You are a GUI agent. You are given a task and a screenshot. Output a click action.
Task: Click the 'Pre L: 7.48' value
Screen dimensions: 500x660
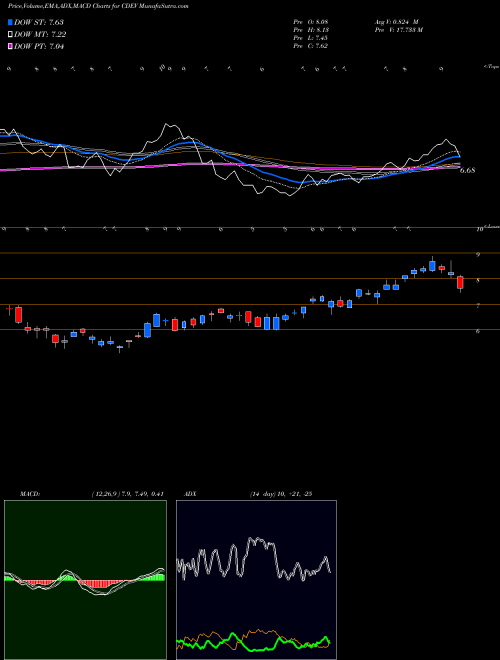(x=311, y=38)
